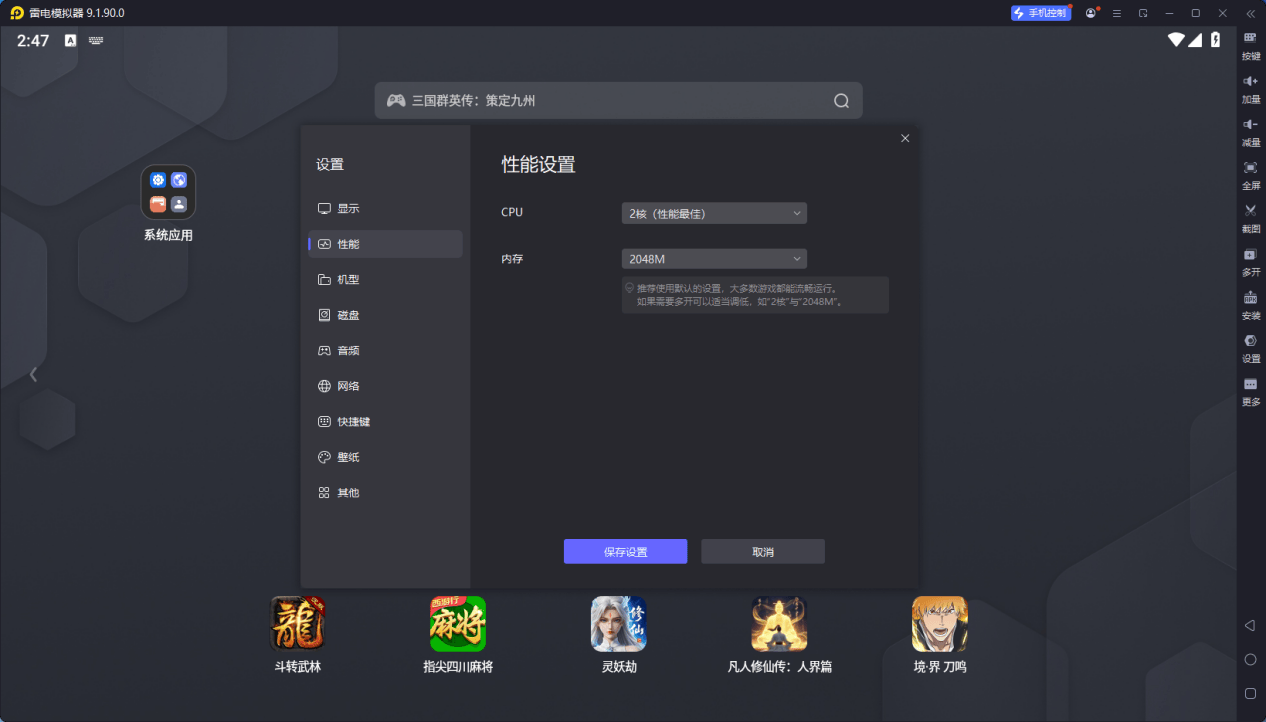
Task: Expand the CPU cores dropdown
Action: point(713,213)
